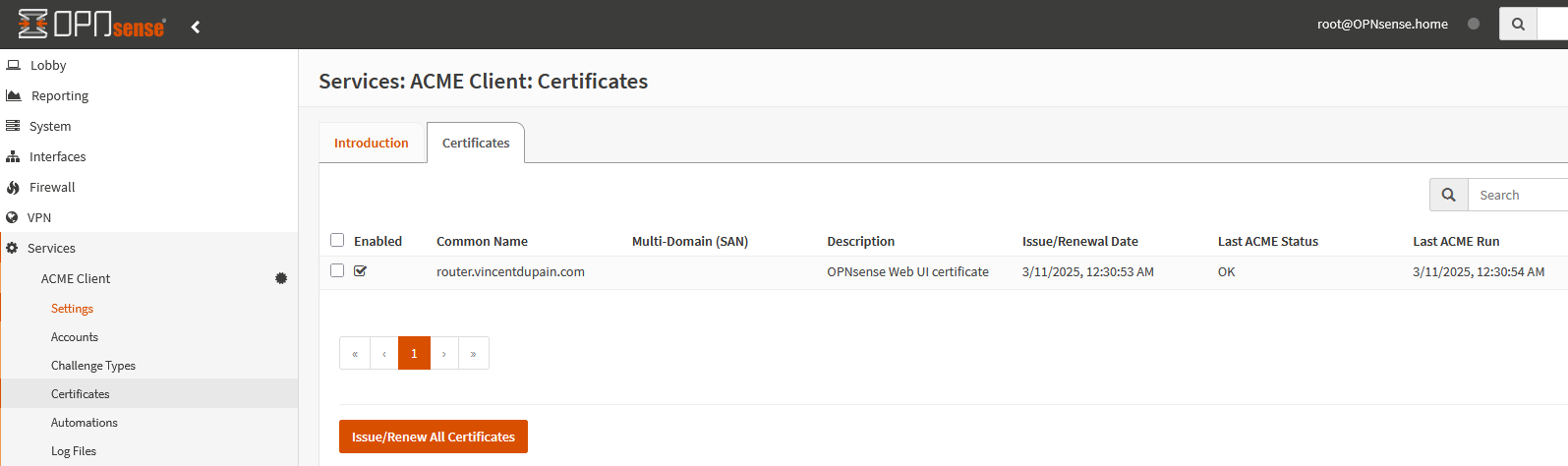Click the OPNsense logo
The image size is (1568, 466).
click(x=91, y=25)
